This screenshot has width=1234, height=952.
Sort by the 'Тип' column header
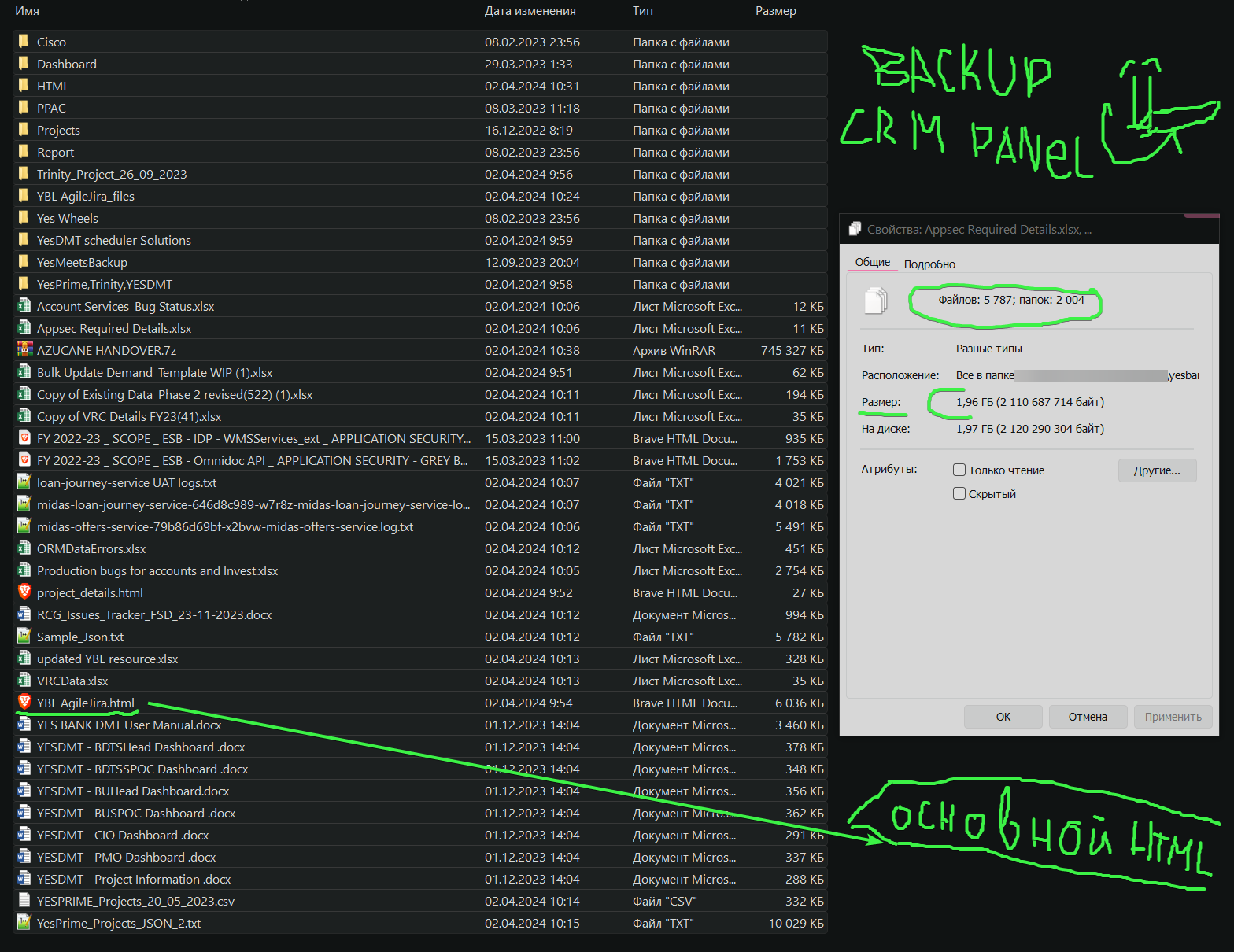(x=643, y=11)
